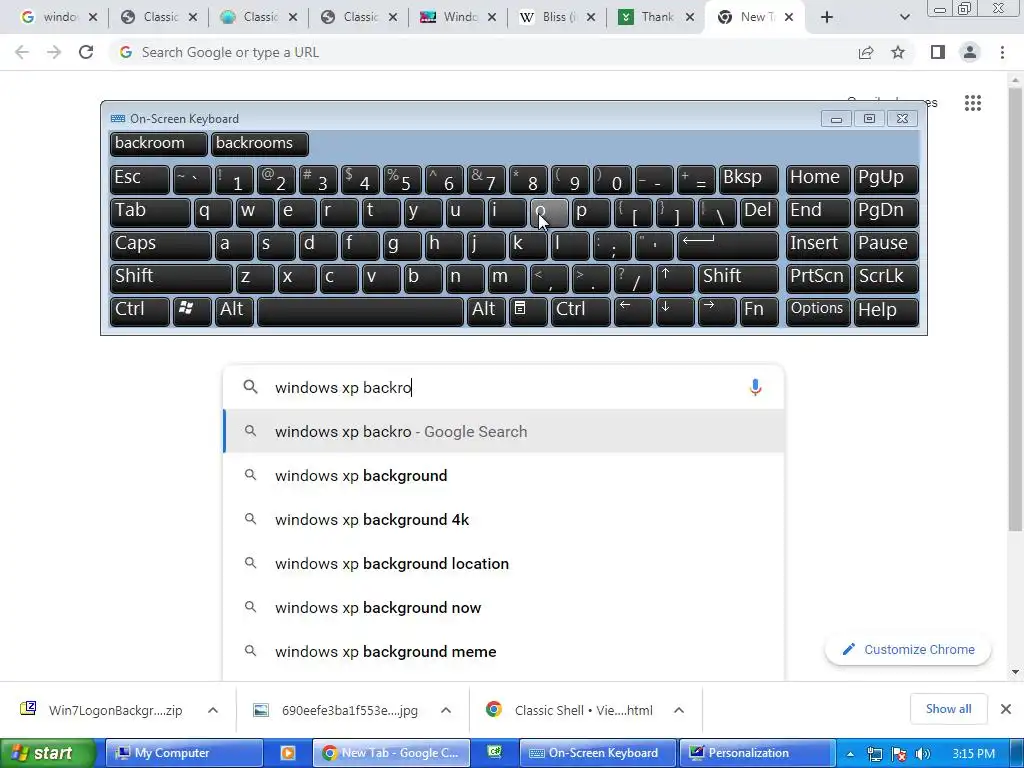1024x768 pixels.
Task: Click the volume icon in the system tray
Action: tap(923, 754)
